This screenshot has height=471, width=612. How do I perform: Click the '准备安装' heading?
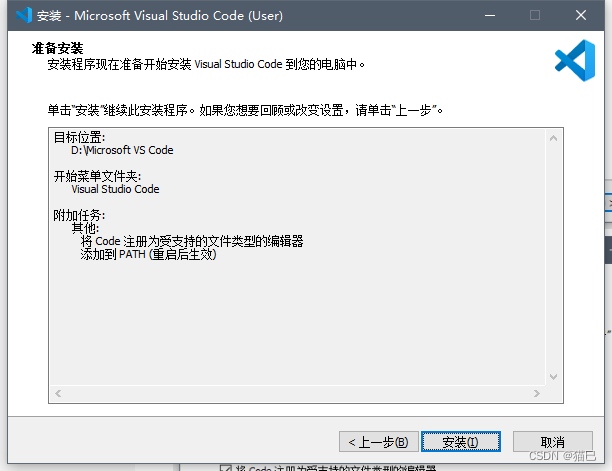(57, 48)
